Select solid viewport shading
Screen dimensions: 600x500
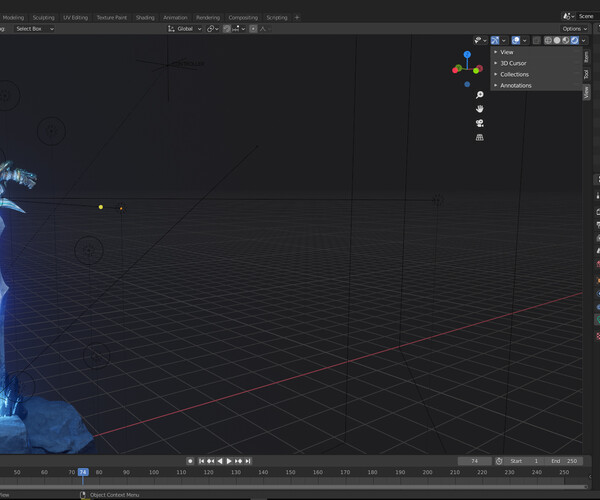[557, 40]
